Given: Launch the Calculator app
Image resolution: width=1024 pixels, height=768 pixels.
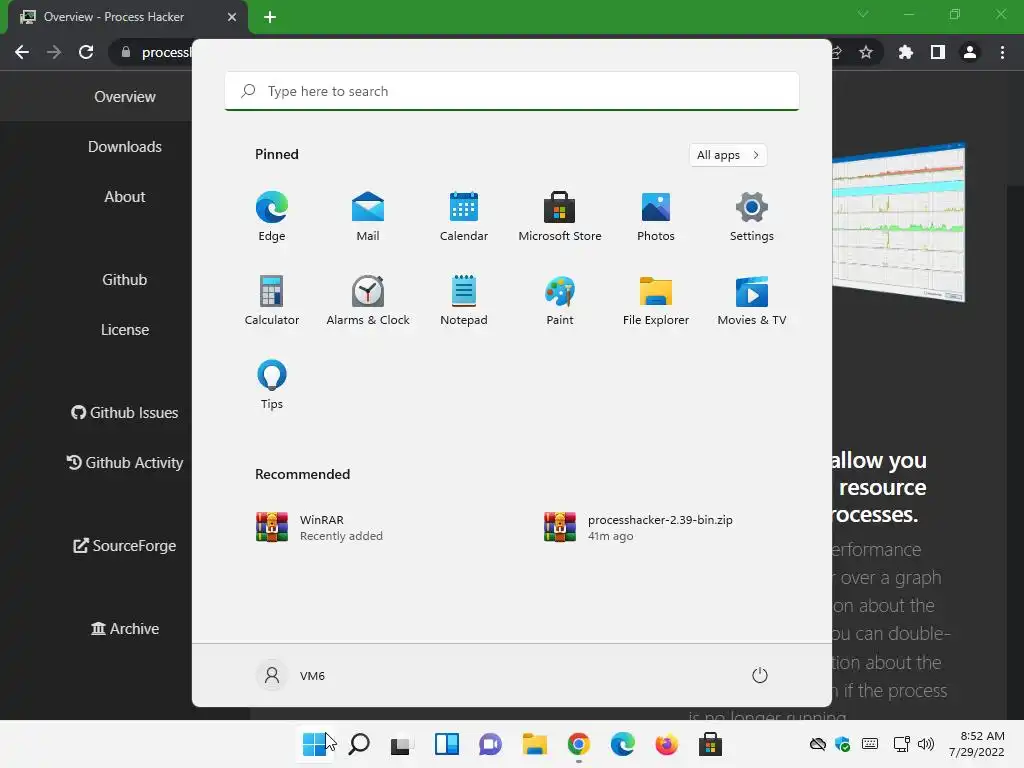Looking at the screenshot, I should point(272,300).
